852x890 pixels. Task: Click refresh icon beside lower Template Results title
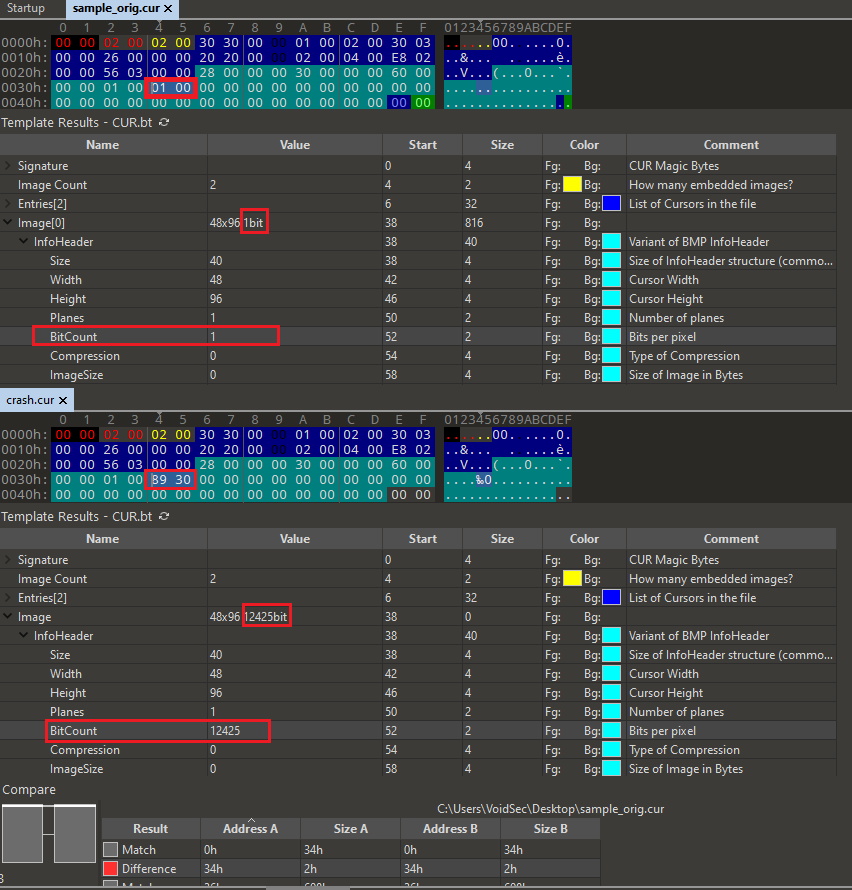click(x=164, y=516)
